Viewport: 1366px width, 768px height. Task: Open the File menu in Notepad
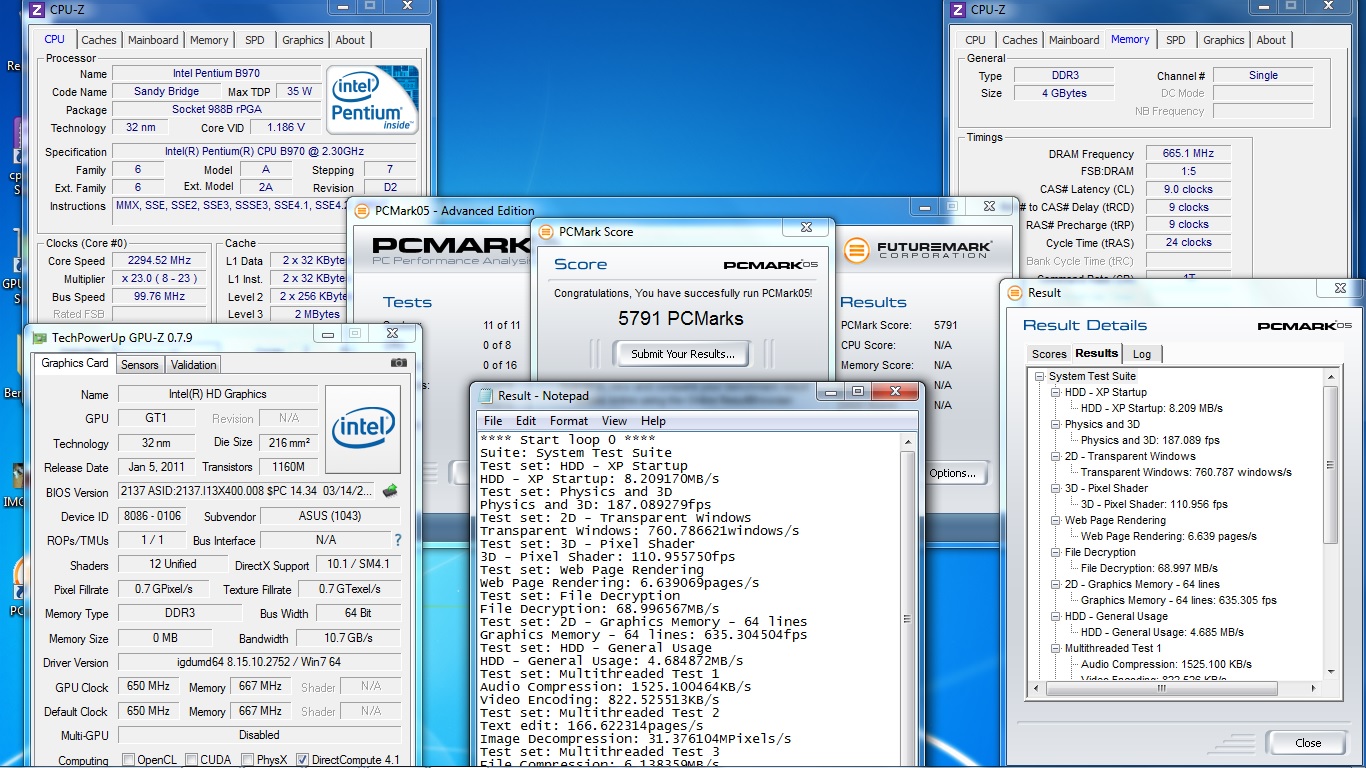pos(493,421)
